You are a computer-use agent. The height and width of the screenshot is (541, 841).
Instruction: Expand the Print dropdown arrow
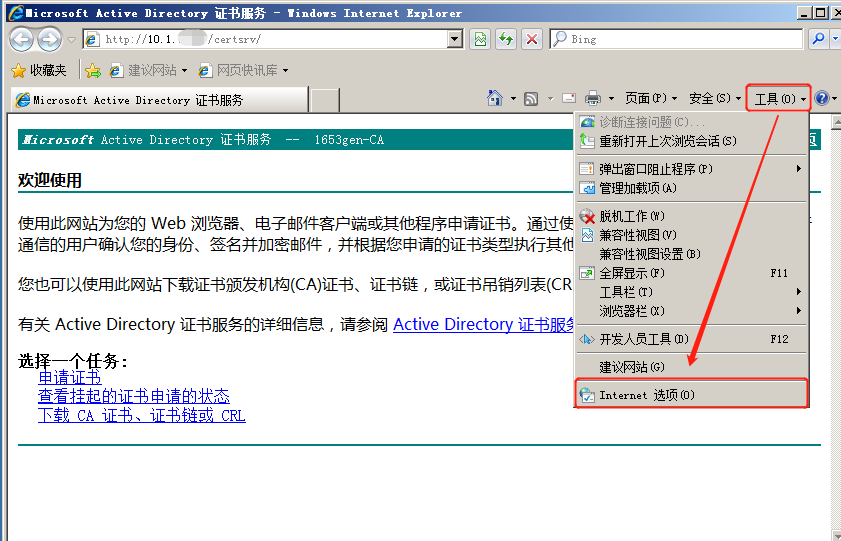611,99
